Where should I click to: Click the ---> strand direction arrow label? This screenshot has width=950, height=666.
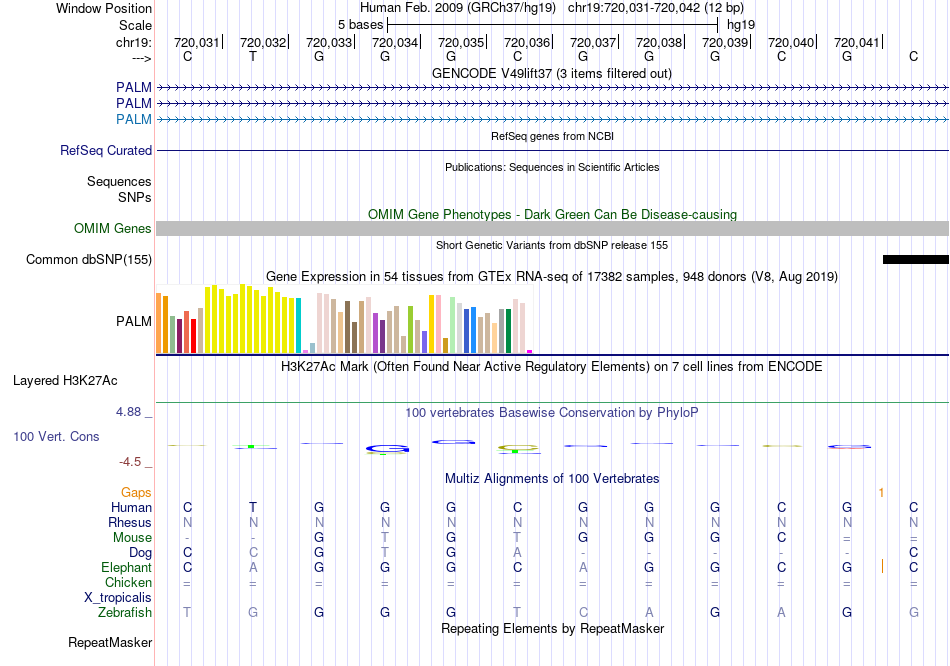click(x=142, y=58)
